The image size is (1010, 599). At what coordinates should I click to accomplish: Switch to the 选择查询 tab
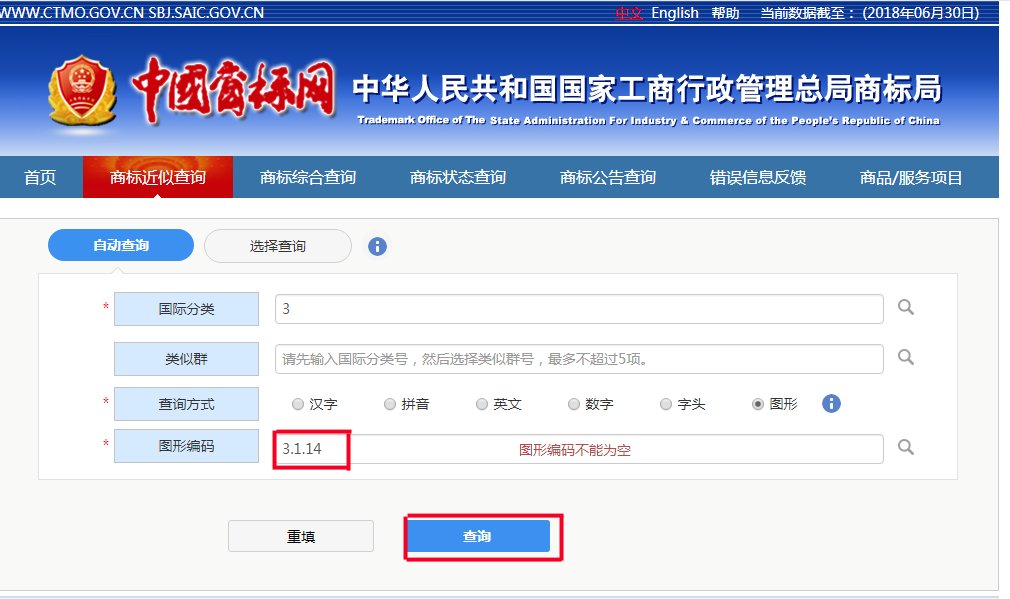click(x=277, y=245)
